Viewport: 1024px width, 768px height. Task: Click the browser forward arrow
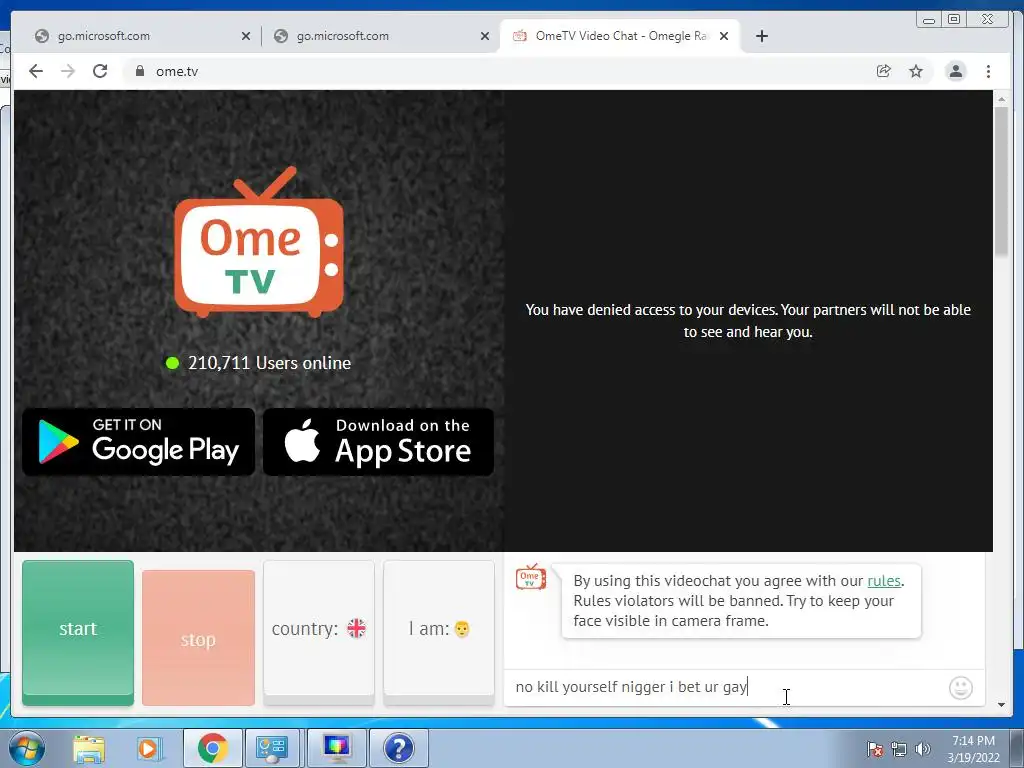[x=68, y=71]
